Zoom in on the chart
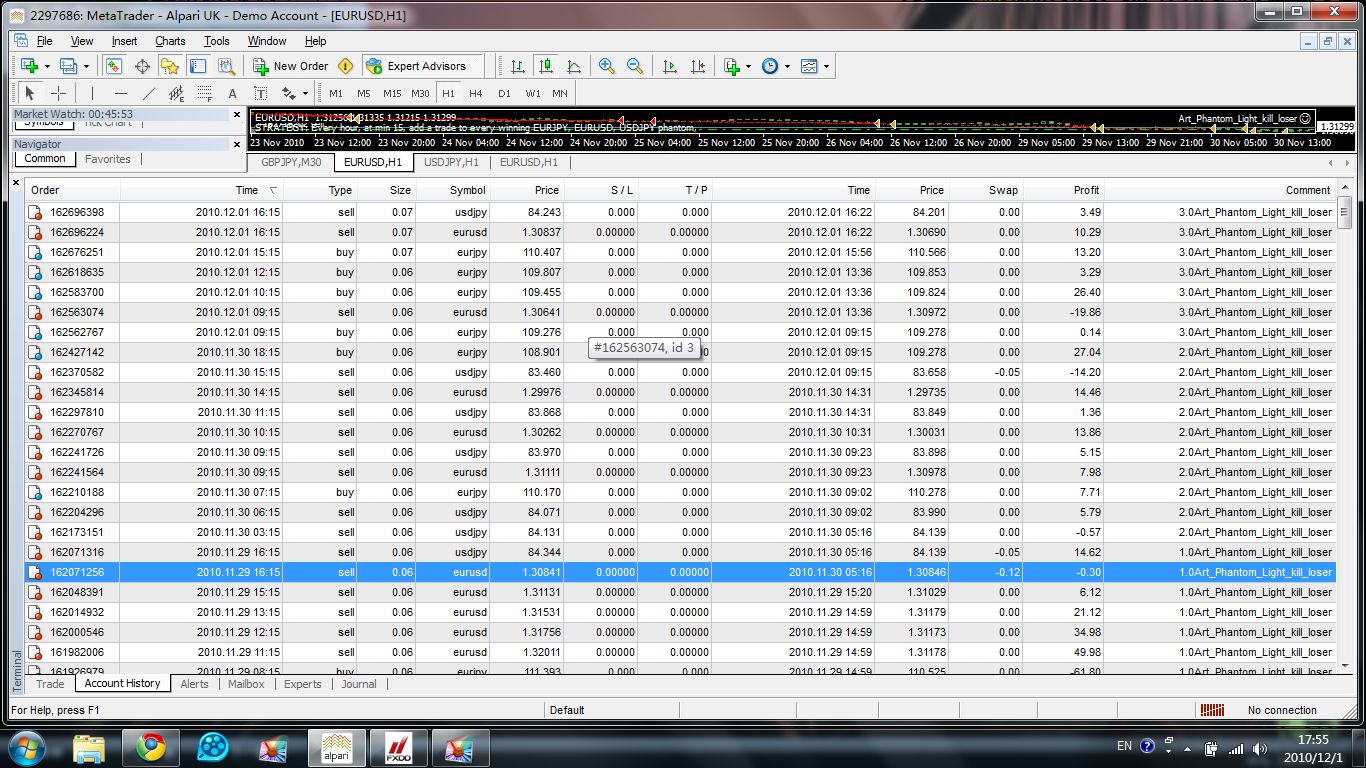Image resolution: width=1366 pixels, height=768 pixels. 607,66
